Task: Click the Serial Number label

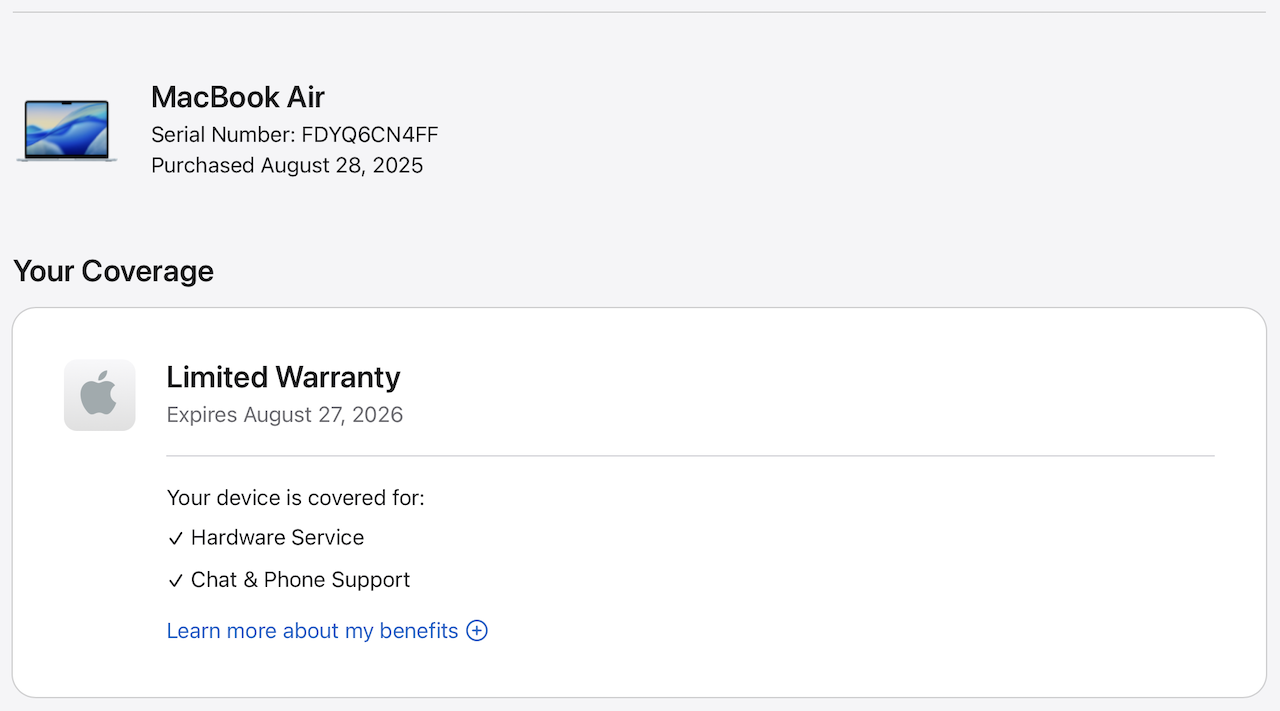Action: 222,135
